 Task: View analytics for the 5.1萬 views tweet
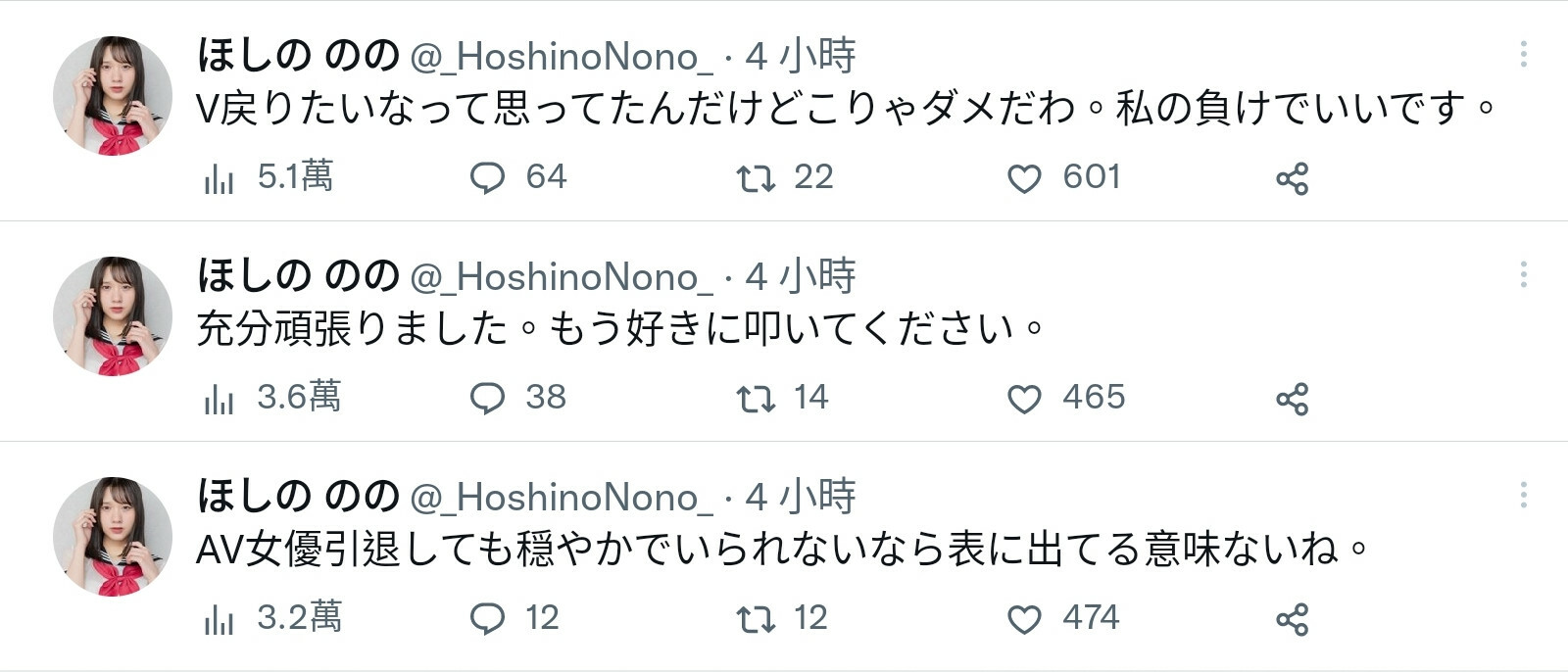[x=219, y=179]
